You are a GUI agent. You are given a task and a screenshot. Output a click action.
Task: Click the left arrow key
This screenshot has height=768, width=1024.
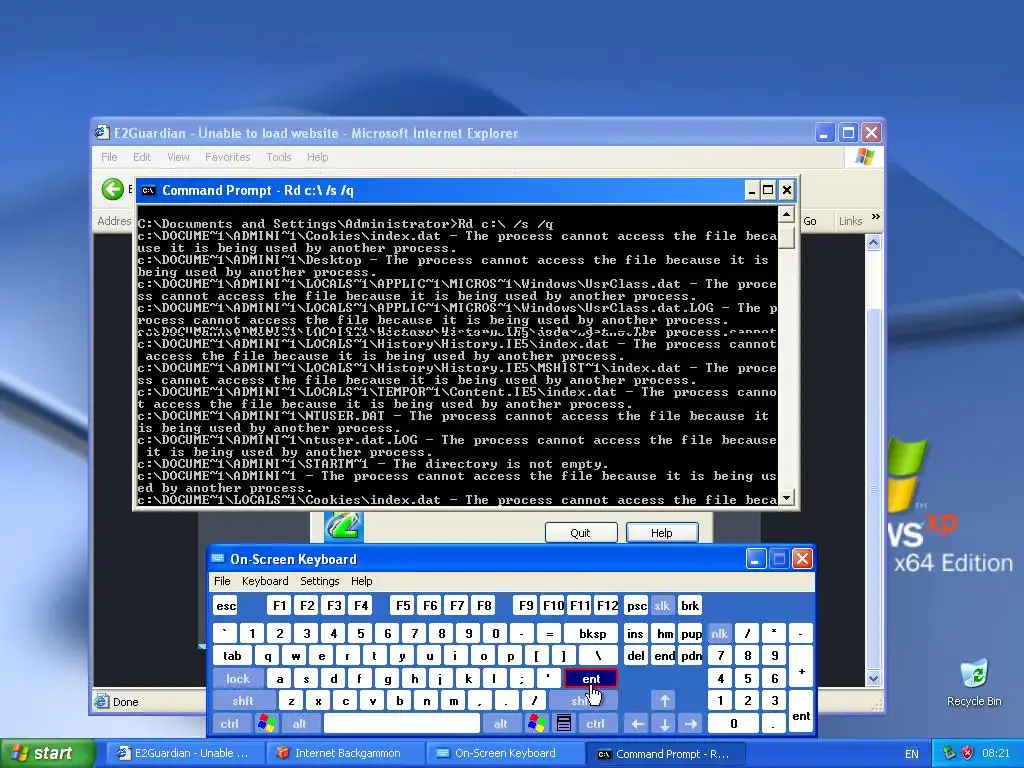(x=637, y=724)
